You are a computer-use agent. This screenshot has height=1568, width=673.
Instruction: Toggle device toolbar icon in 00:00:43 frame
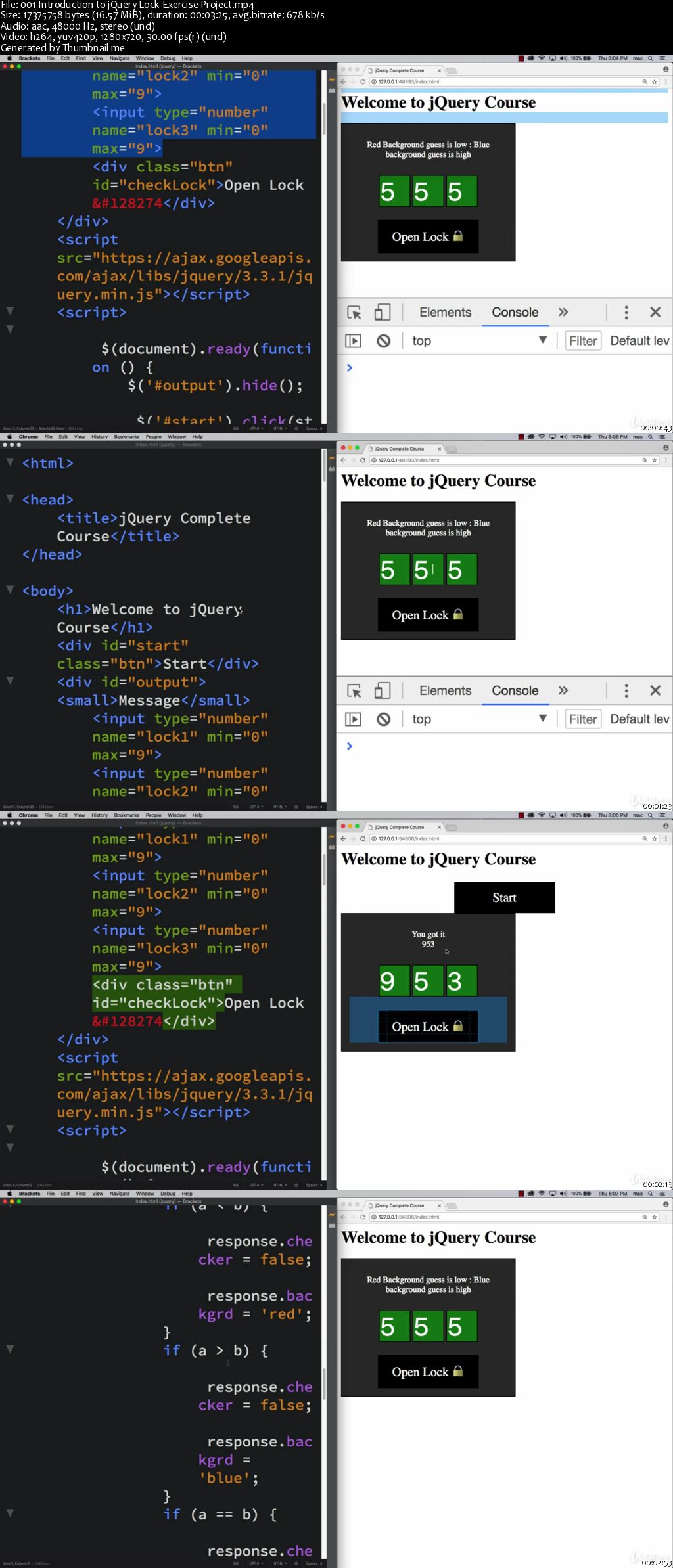coord(382,313)
